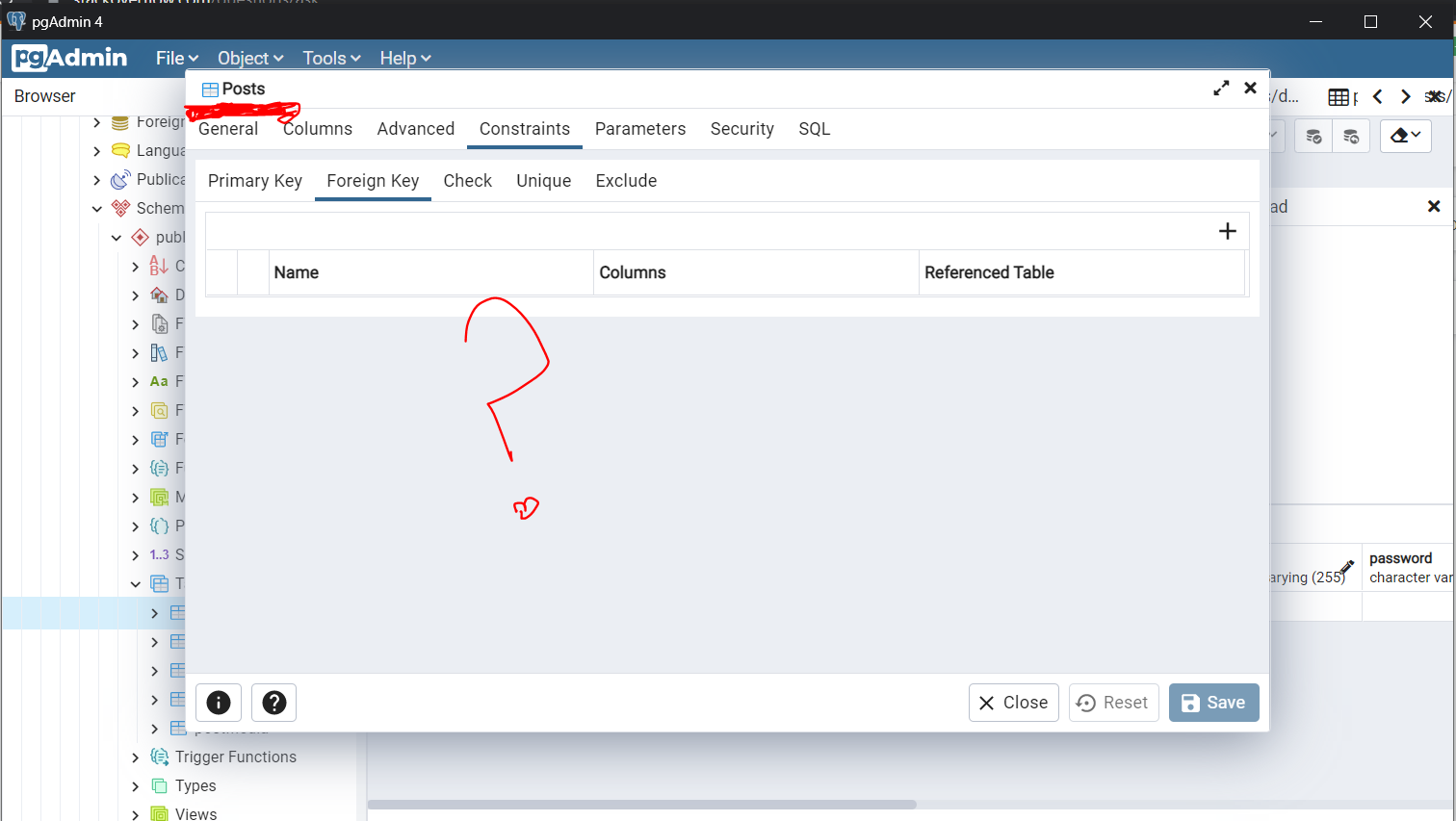Image resolution: width=1456 pixels, height=821 pixels.
Task: Click the pencil edit icon in varying(255) column header
Action: (1346, 567)
